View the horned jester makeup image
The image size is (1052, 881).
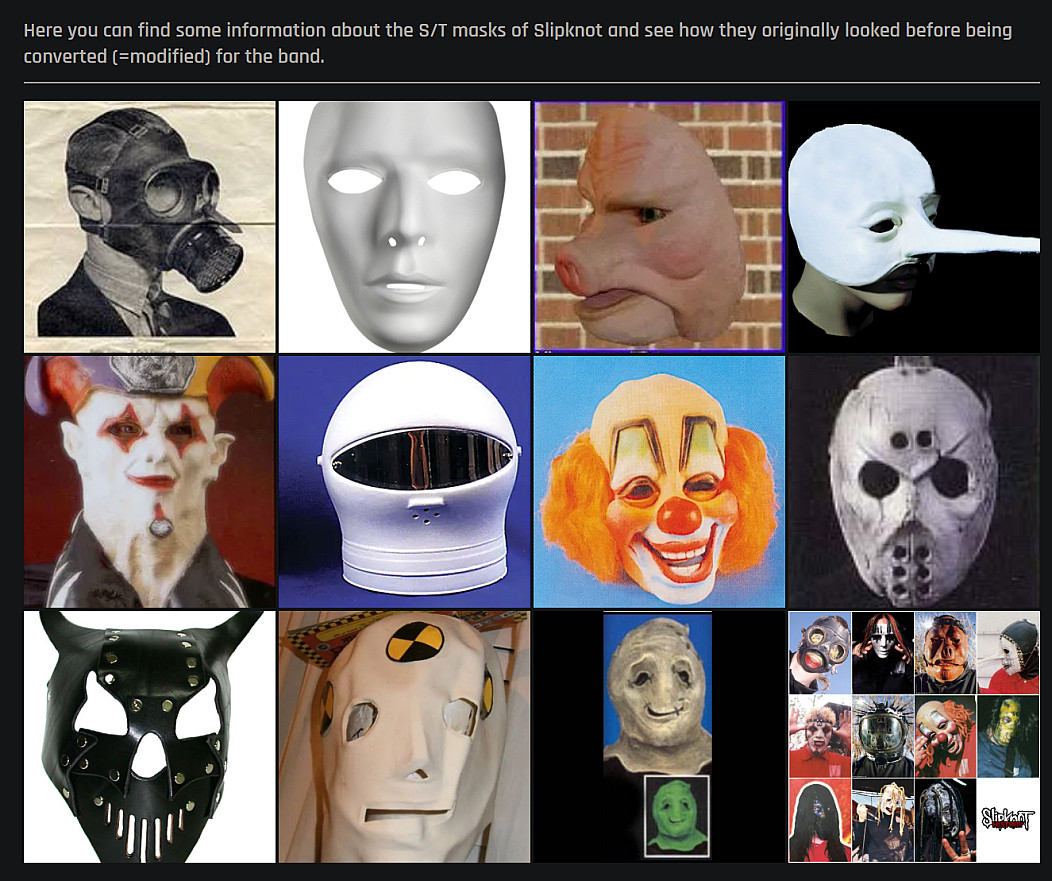point(149,481)
